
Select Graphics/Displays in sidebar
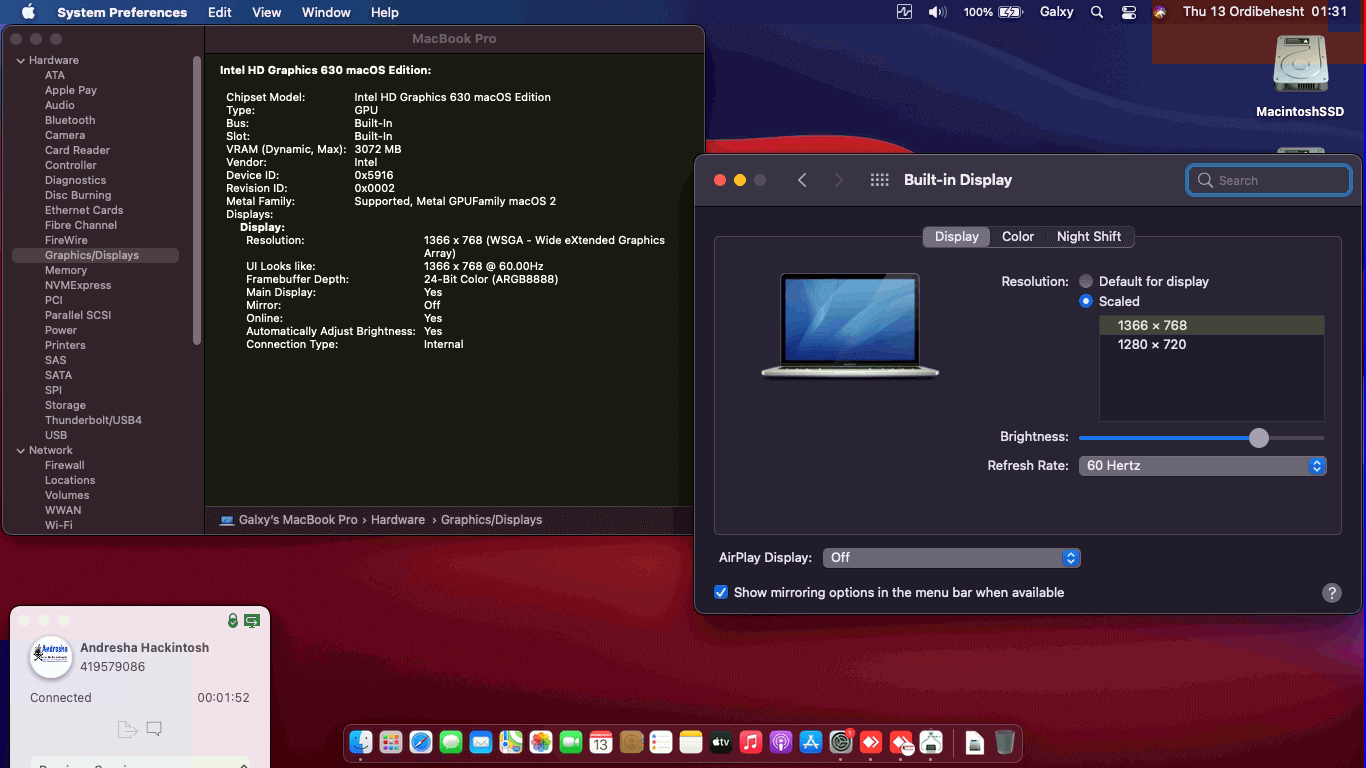pyautogui.click(x=95, y=255)
